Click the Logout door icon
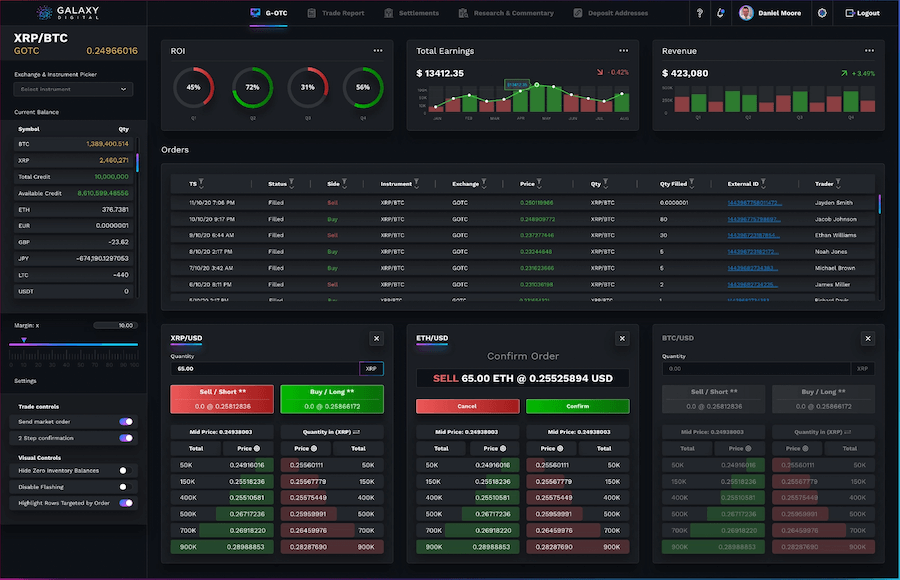The image size is (900, 580). coord(850,13)
